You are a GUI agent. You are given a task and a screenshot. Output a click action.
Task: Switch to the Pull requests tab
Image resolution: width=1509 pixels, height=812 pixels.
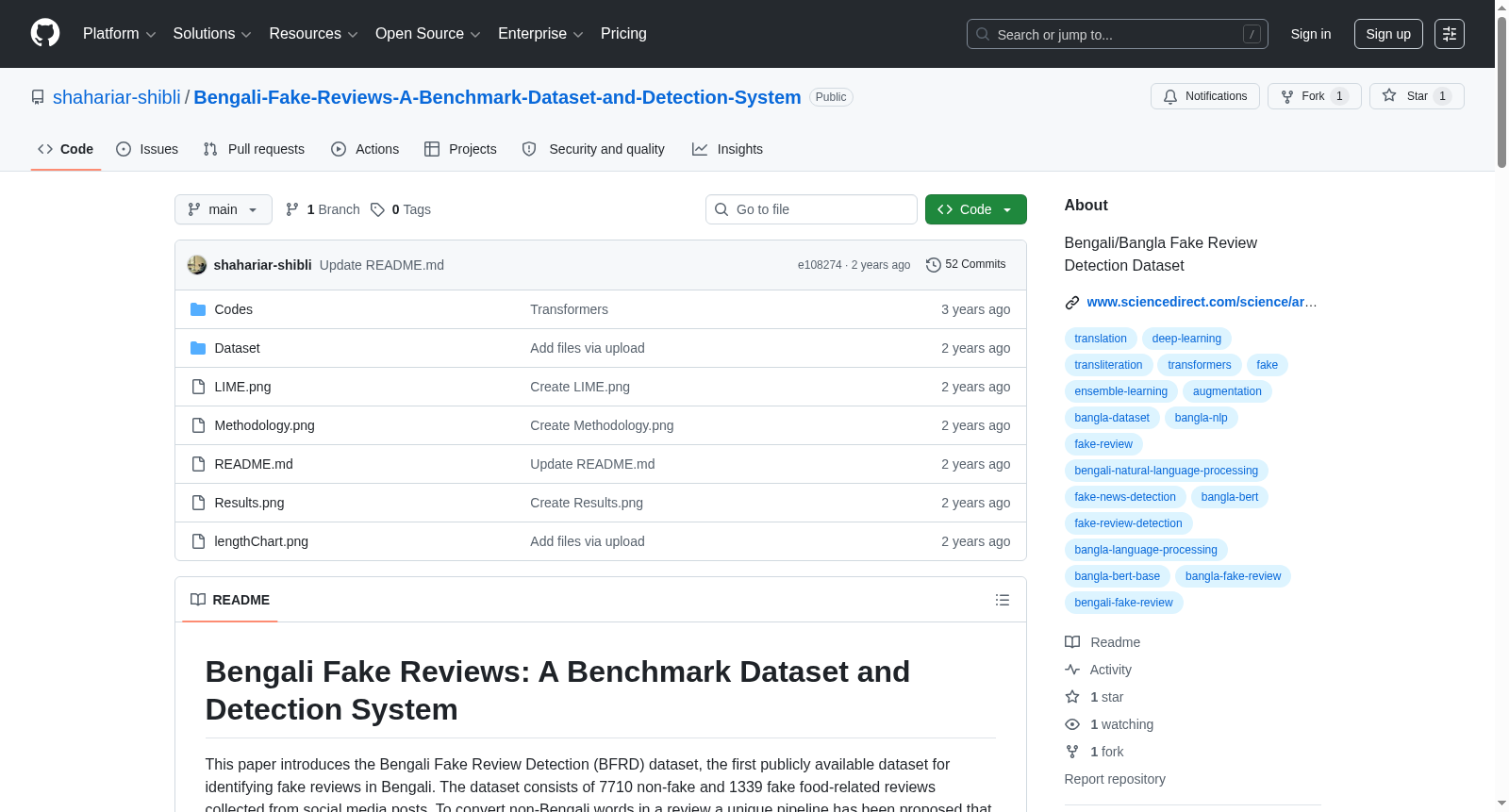[254, 149]
